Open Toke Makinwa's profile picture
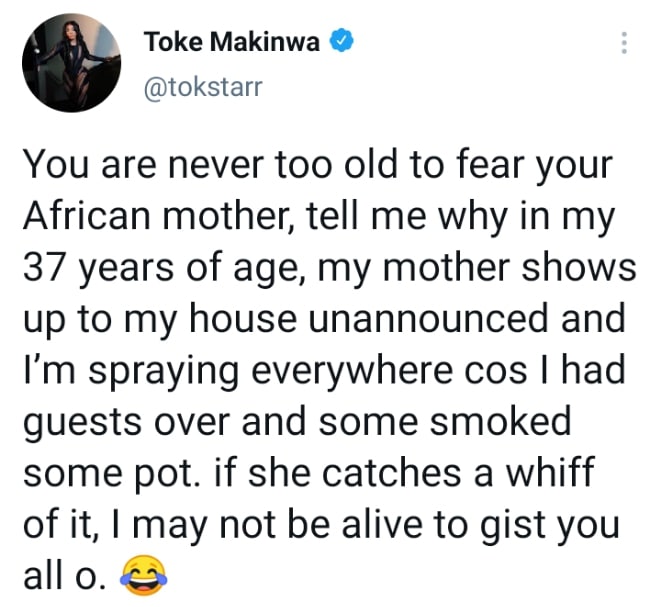The height and width of the screenshot is (607, 661). [x=65, y=64]
